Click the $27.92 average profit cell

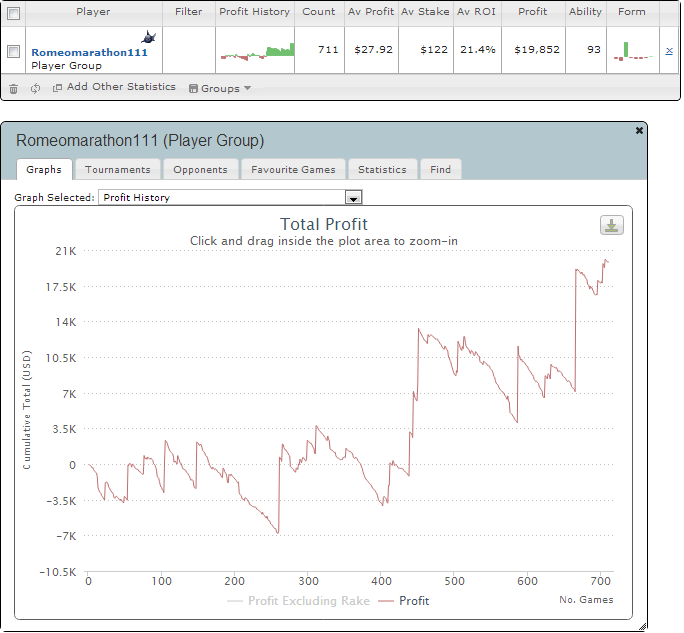click(373, 50)
